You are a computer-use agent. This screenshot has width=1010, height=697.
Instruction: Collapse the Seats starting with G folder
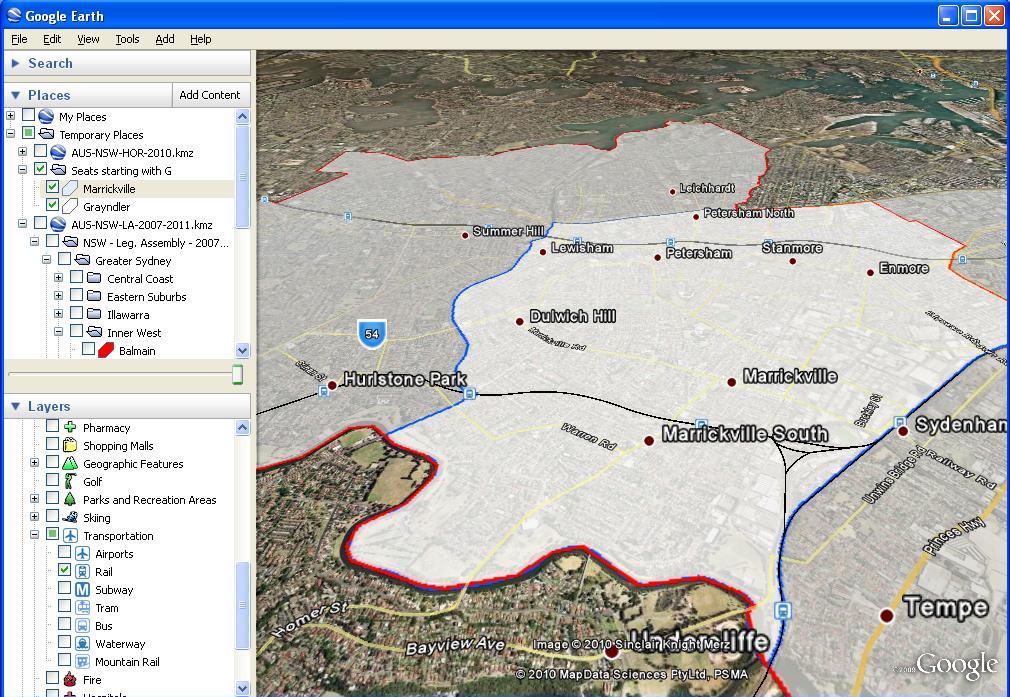pos(23,170)
